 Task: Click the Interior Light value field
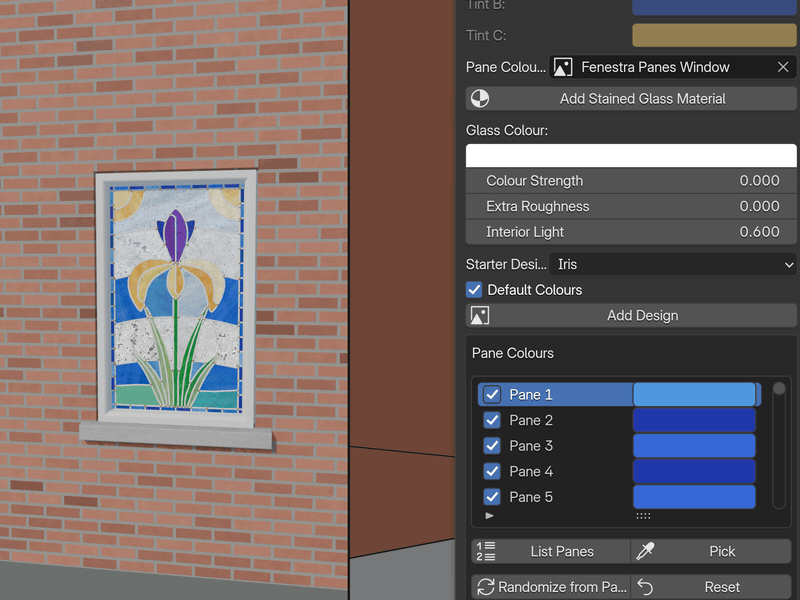coord(631,232)
